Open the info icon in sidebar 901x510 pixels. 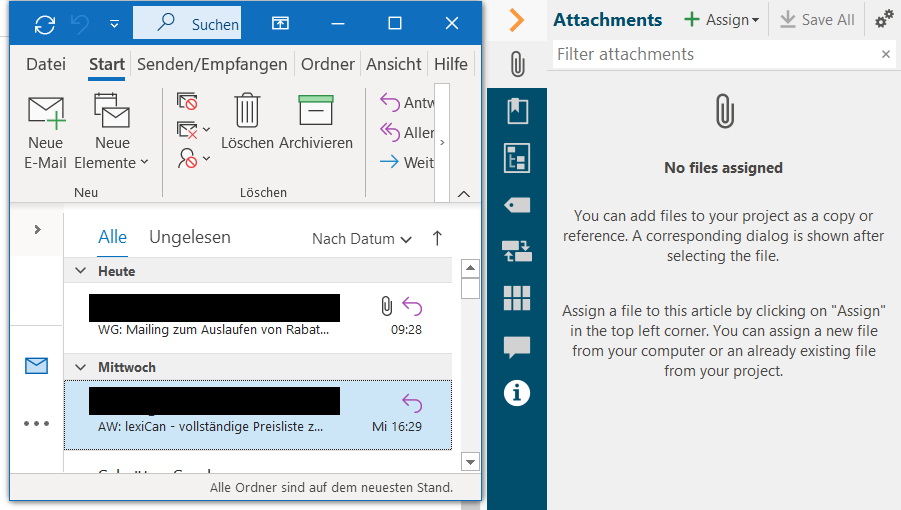click(516, 393)
